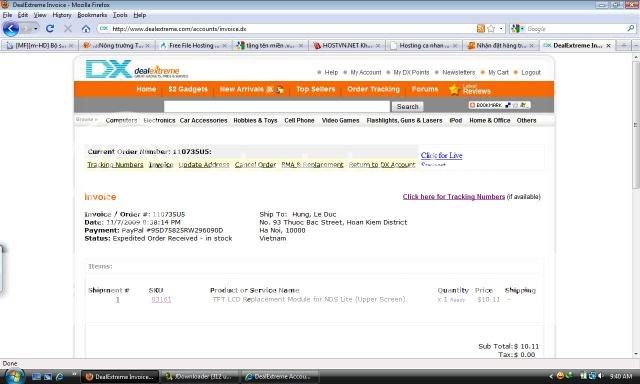Screen dimensions: 640x384
Task: Click the Logout link
Action: [x=531, y=72]
